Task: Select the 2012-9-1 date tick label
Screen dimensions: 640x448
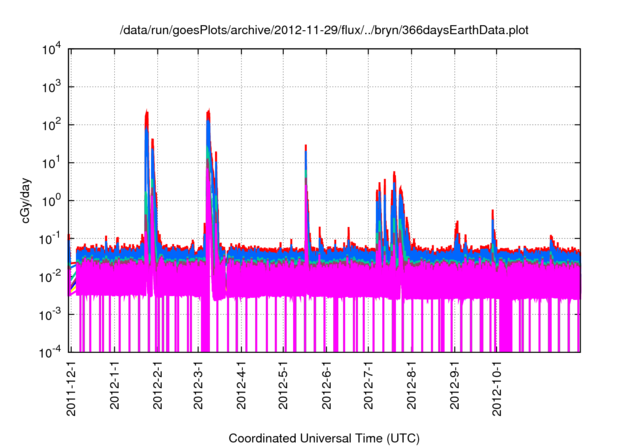Action: tap(455, 386)
